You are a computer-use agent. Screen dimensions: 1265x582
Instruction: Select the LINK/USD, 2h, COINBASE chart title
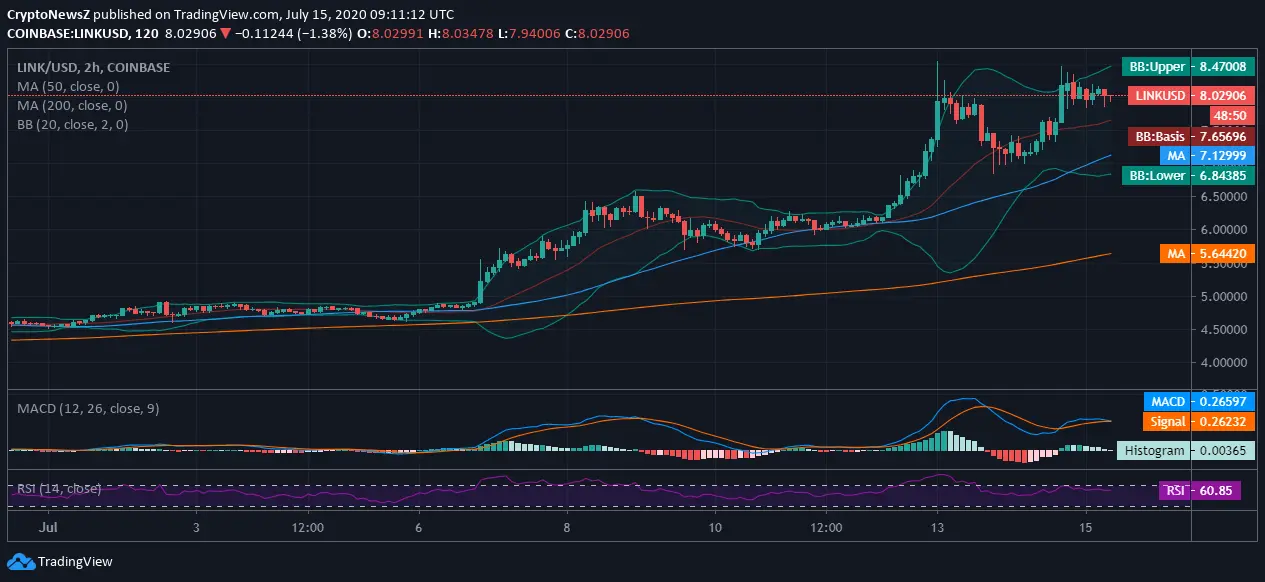(x=93, y=67)
